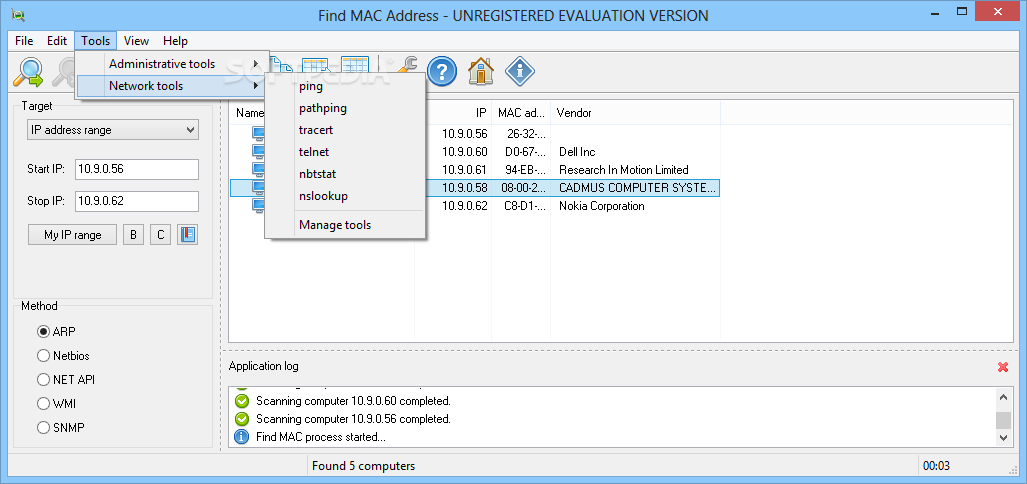Click the Application log scrollbar thumb
Image resolution: width=1027 pixels, height=484 pixels.
1003,420
